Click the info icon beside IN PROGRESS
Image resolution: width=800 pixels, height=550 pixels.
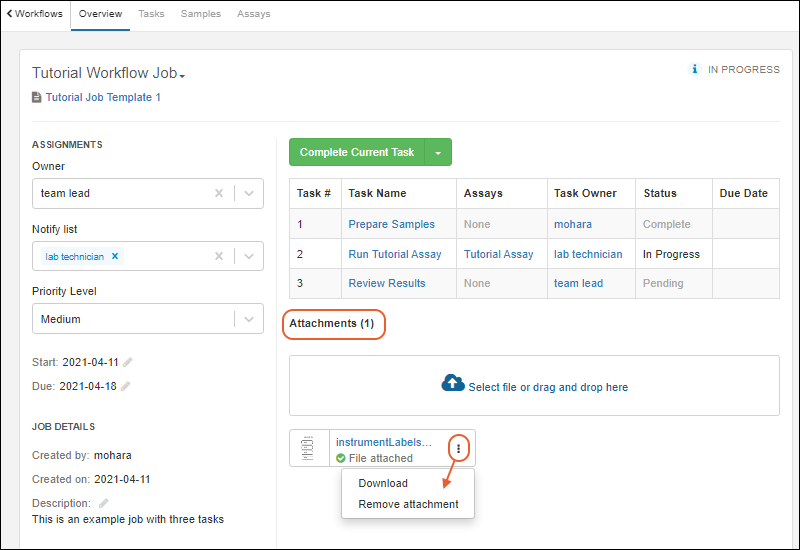click(695, 70)
